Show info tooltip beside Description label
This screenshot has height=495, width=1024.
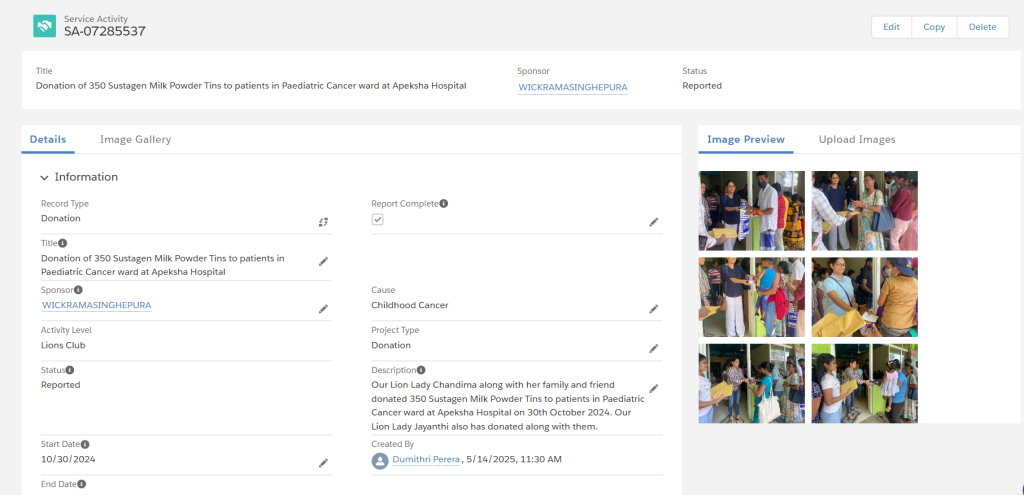[x=421, y=370]
